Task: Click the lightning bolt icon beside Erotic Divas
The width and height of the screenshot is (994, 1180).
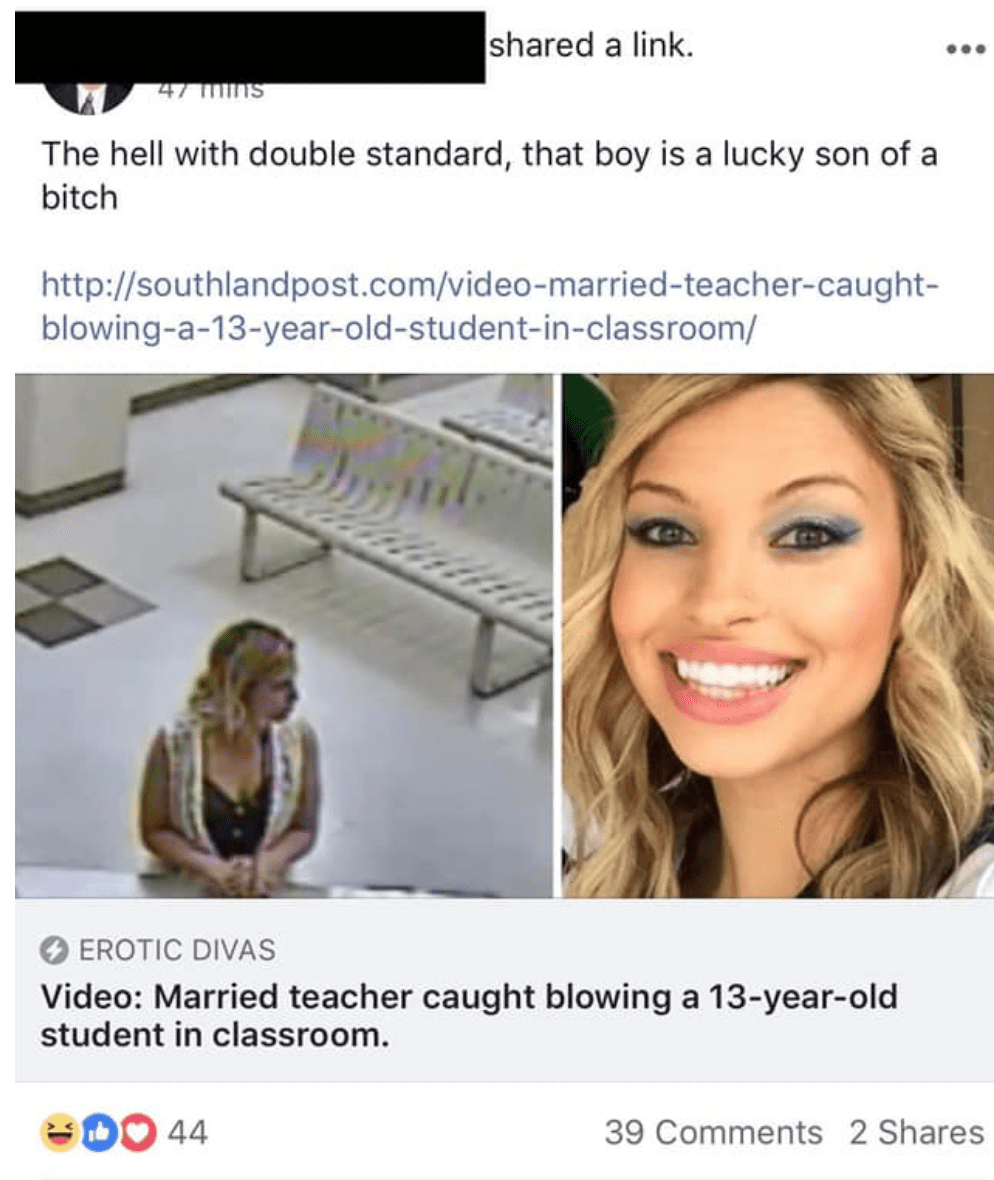Action: pyautogui.click(x=54, y=950)
